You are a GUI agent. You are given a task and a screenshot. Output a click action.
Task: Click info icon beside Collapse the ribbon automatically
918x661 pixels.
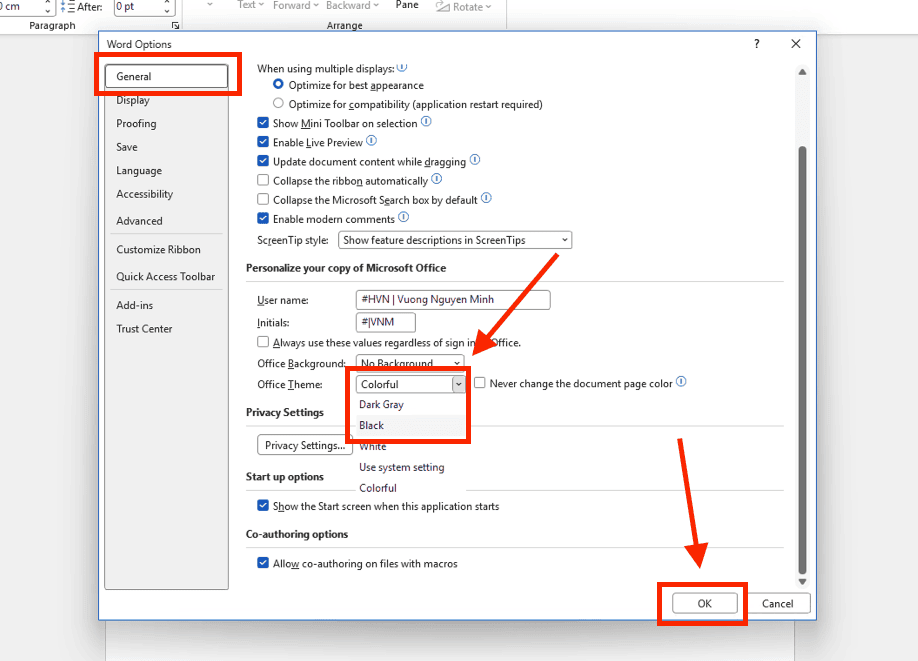(437, 179)
